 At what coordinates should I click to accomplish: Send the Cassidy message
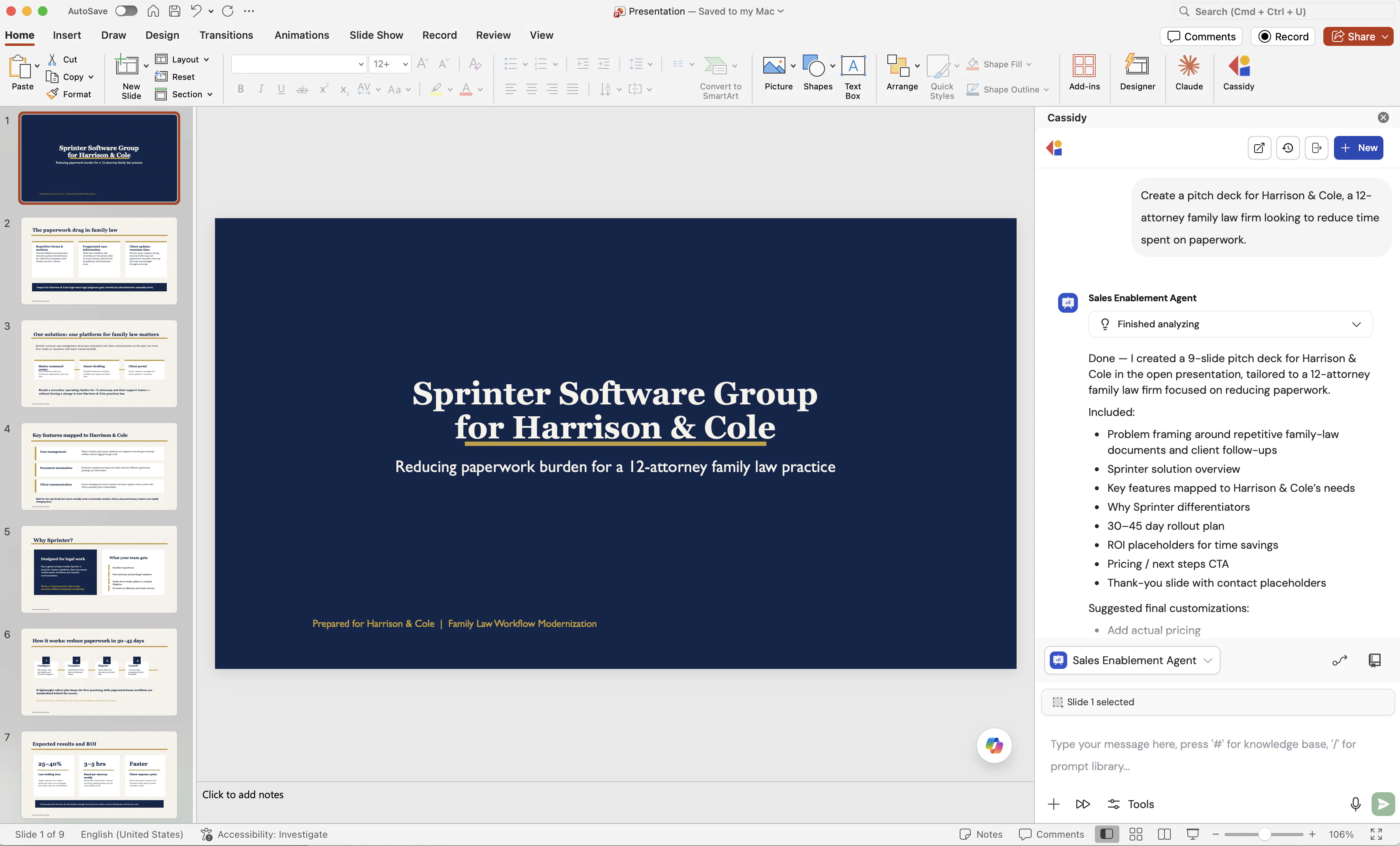click(x=1383, y=804)
